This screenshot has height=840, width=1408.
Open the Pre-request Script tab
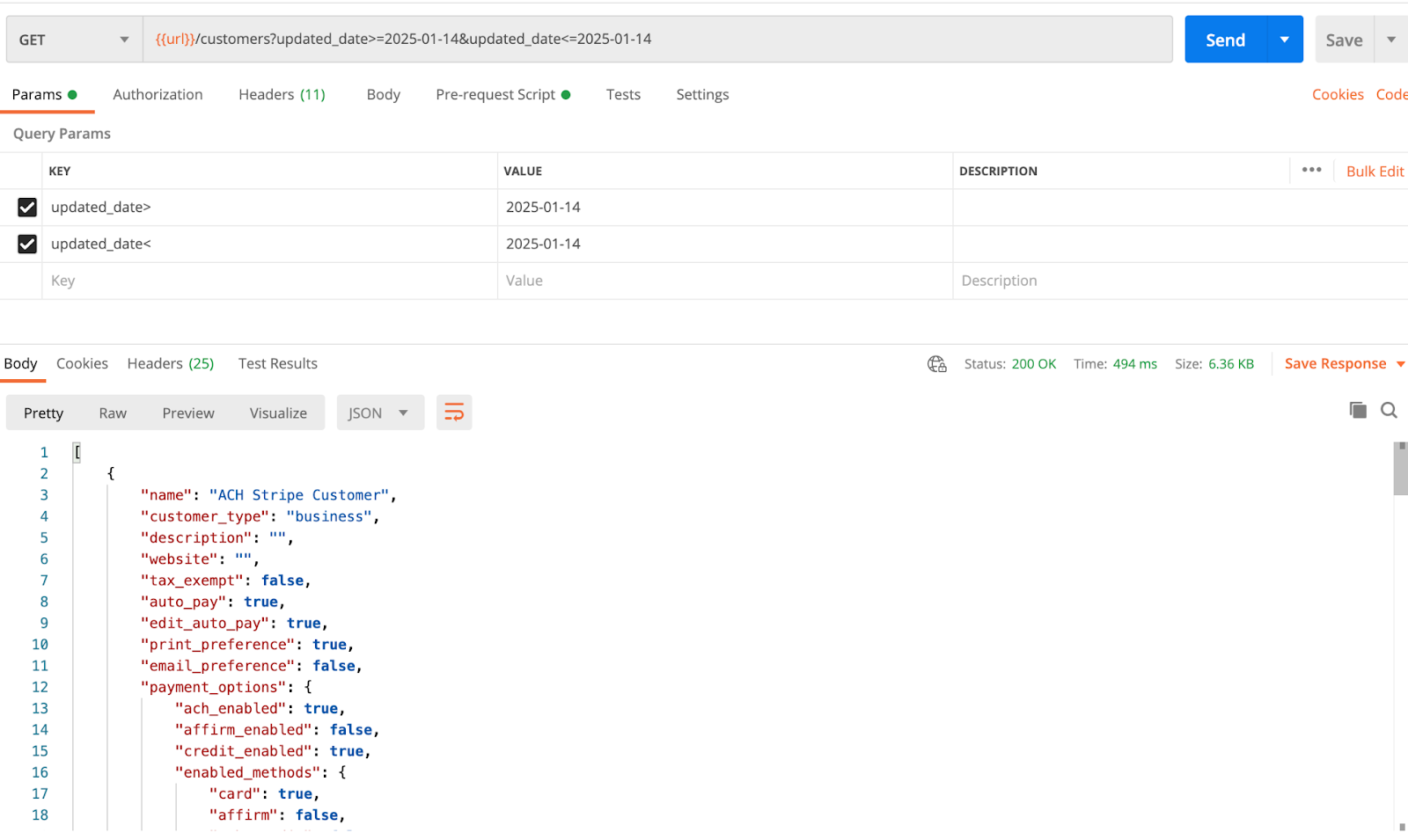(502, 95)
